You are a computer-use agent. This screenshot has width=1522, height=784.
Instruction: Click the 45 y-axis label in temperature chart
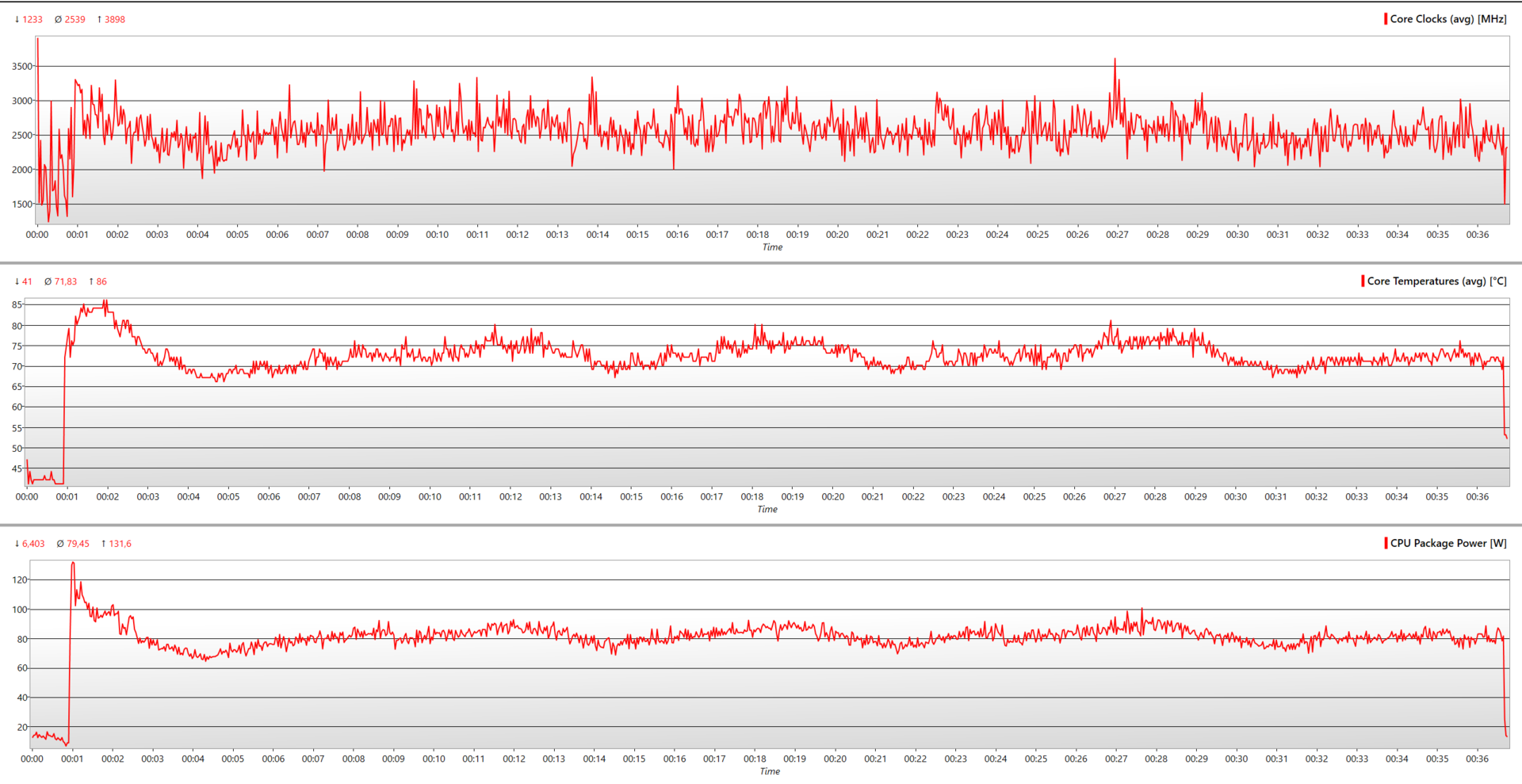coord(17,469)
